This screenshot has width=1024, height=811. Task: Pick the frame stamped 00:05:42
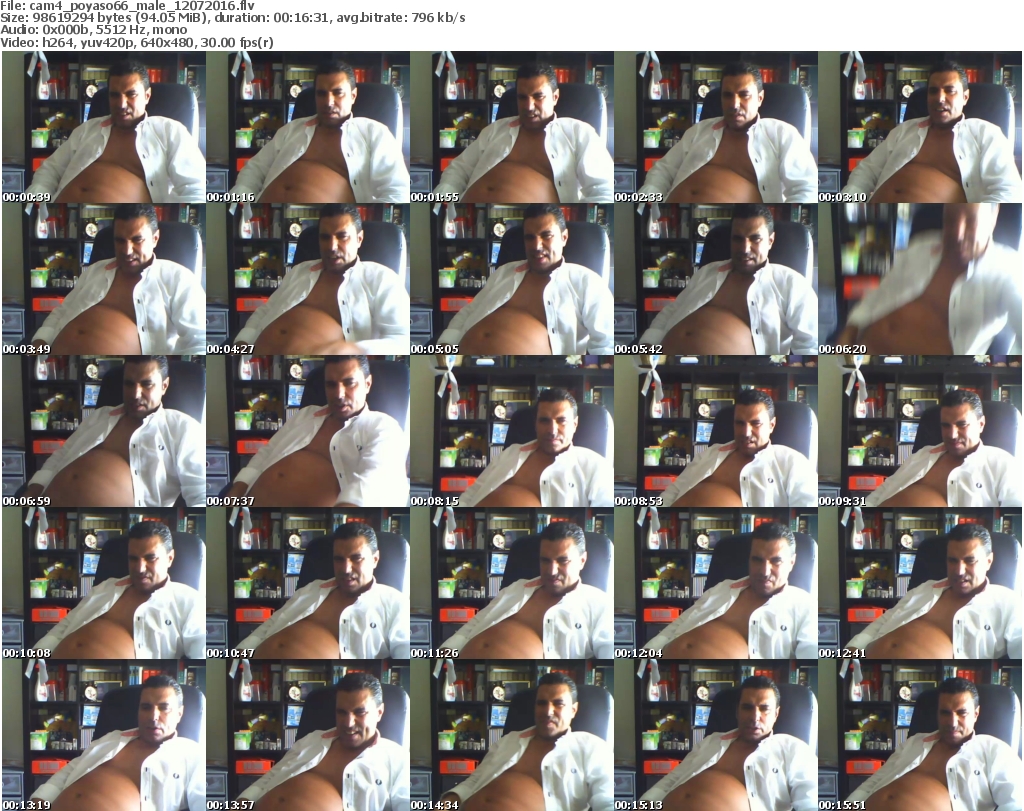point(715,279)
